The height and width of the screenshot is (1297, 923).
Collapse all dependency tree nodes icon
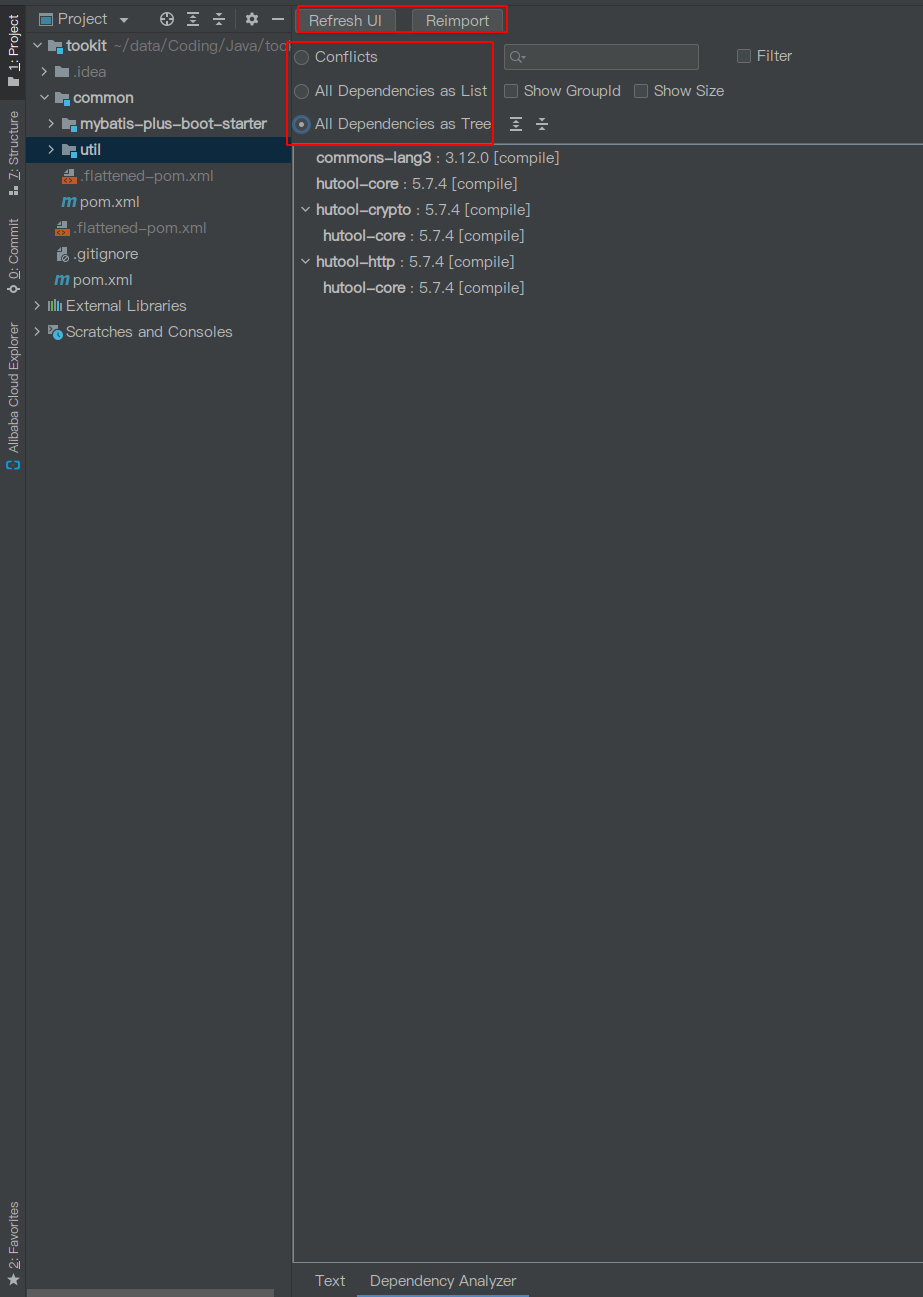[x=542, y=124]
